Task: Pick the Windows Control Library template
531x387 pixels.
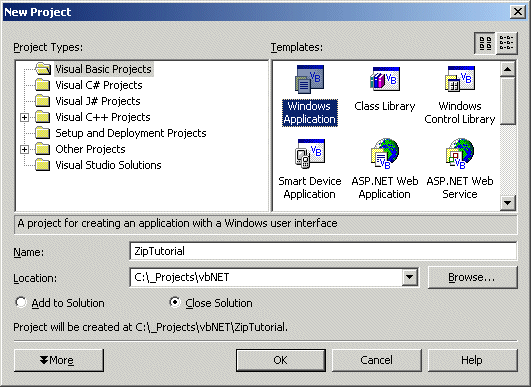Action: (x=460, y=95)
